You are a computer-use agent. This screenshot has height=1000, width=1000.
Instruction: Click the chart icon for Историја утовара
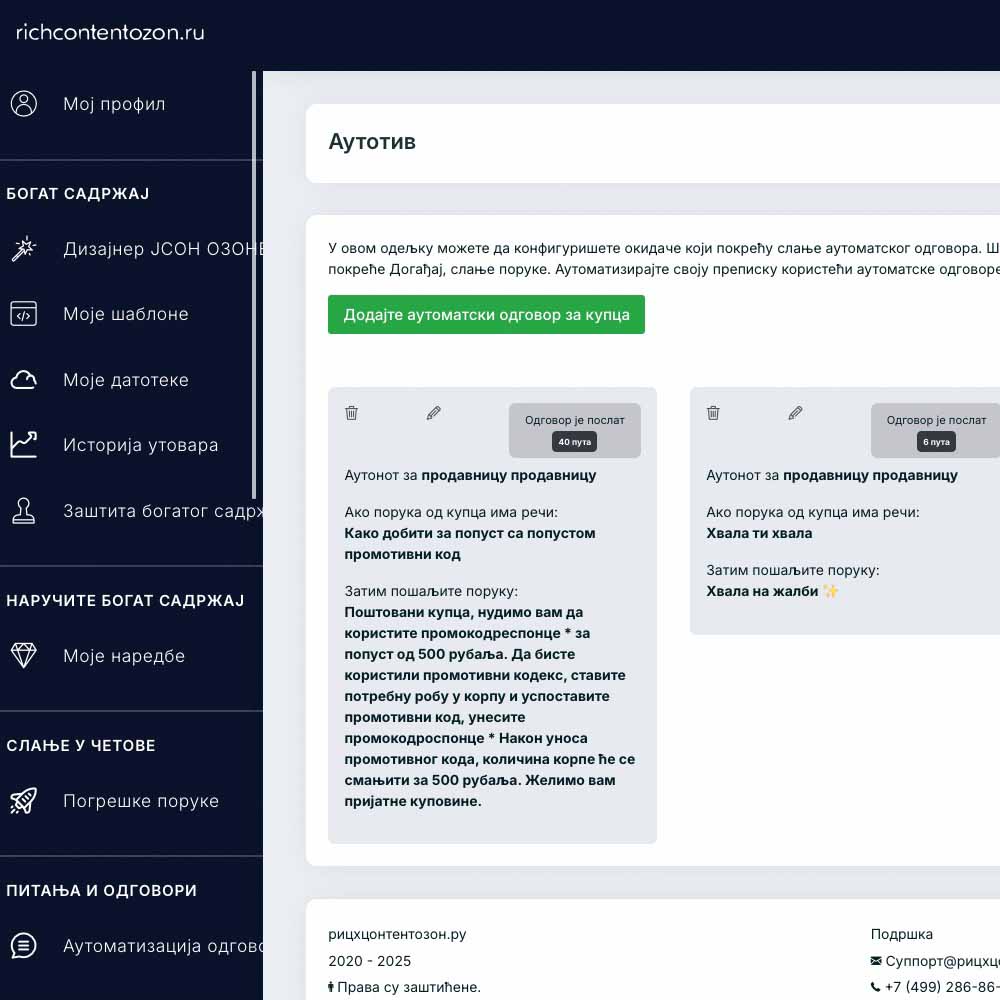pyautogui.click(x=24, y=445)
